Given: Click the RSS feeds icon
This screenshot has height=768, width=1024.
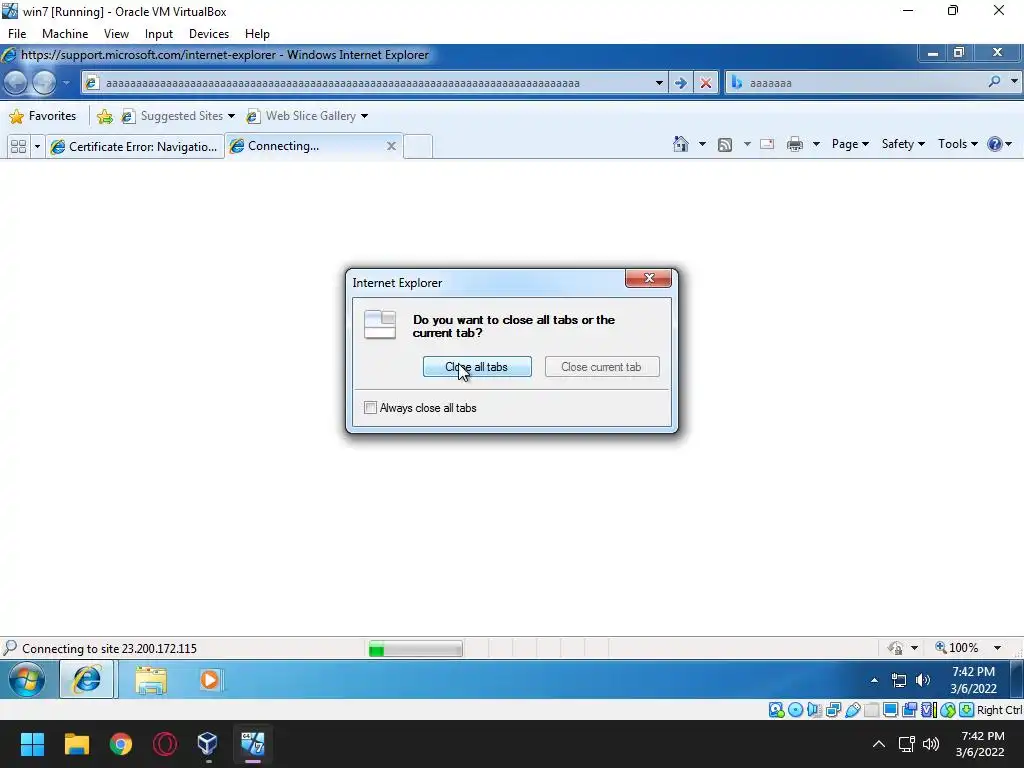Looking at the screenshot, I should pos(725,144).
